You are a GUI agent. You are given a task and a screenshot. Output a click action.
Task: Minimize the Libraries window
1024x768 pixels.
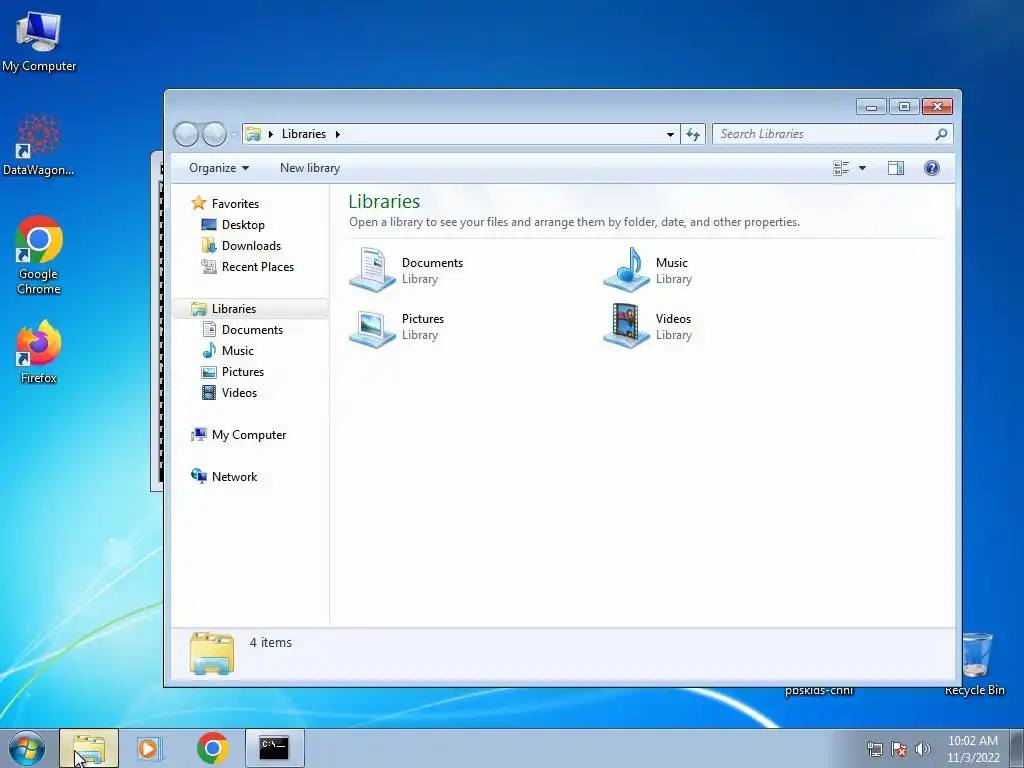871,106
